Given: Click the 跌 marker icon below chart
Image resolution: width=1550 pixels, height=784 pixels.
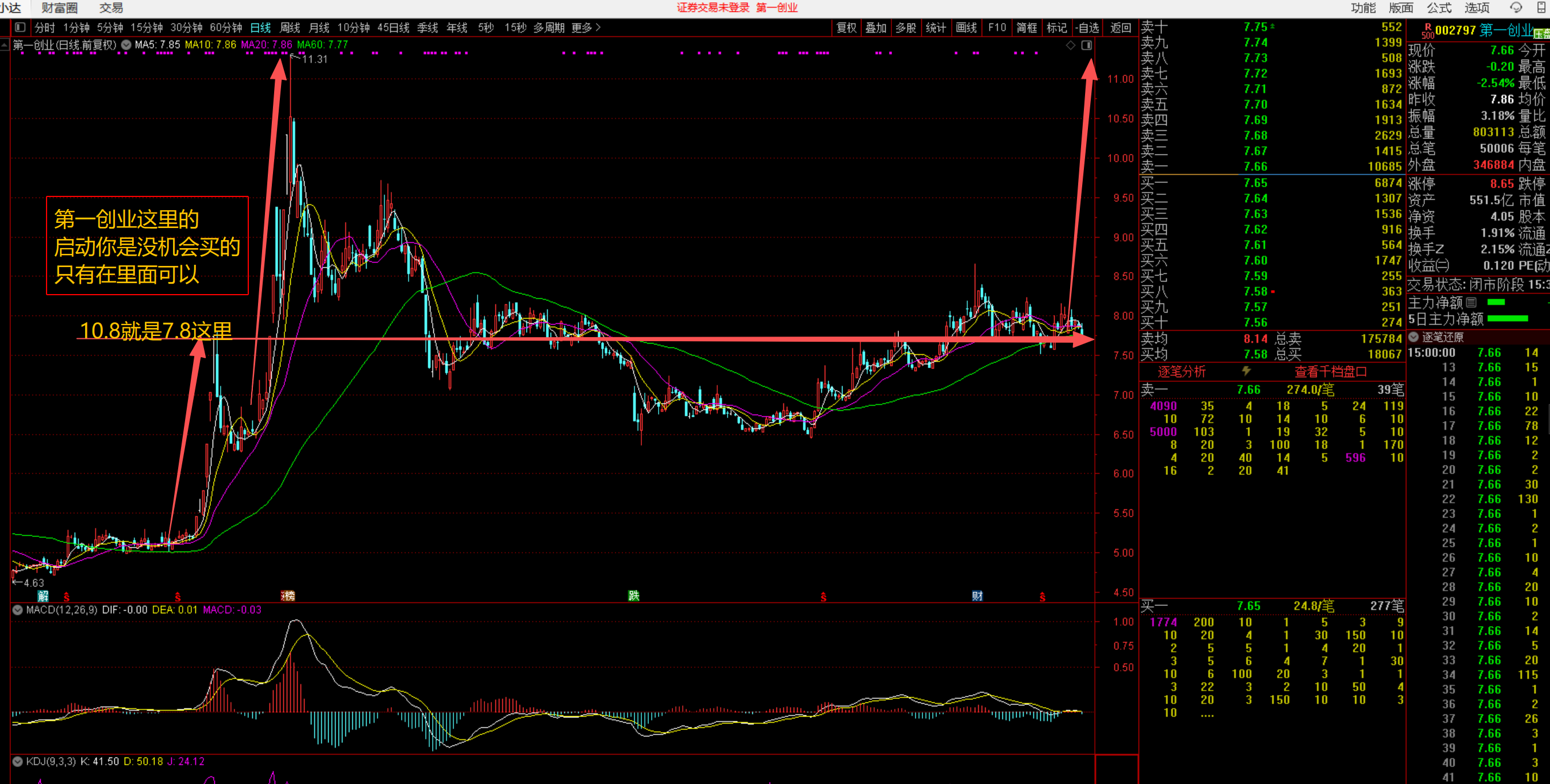Looking at the screenshot, I should coord(633,595).
